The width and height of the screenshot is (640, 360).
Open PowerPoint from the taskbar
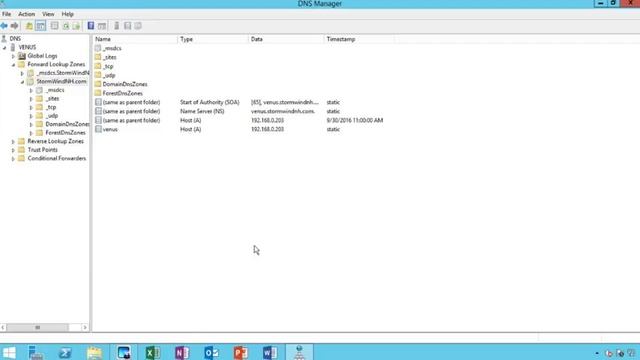[x=241, y=352]
